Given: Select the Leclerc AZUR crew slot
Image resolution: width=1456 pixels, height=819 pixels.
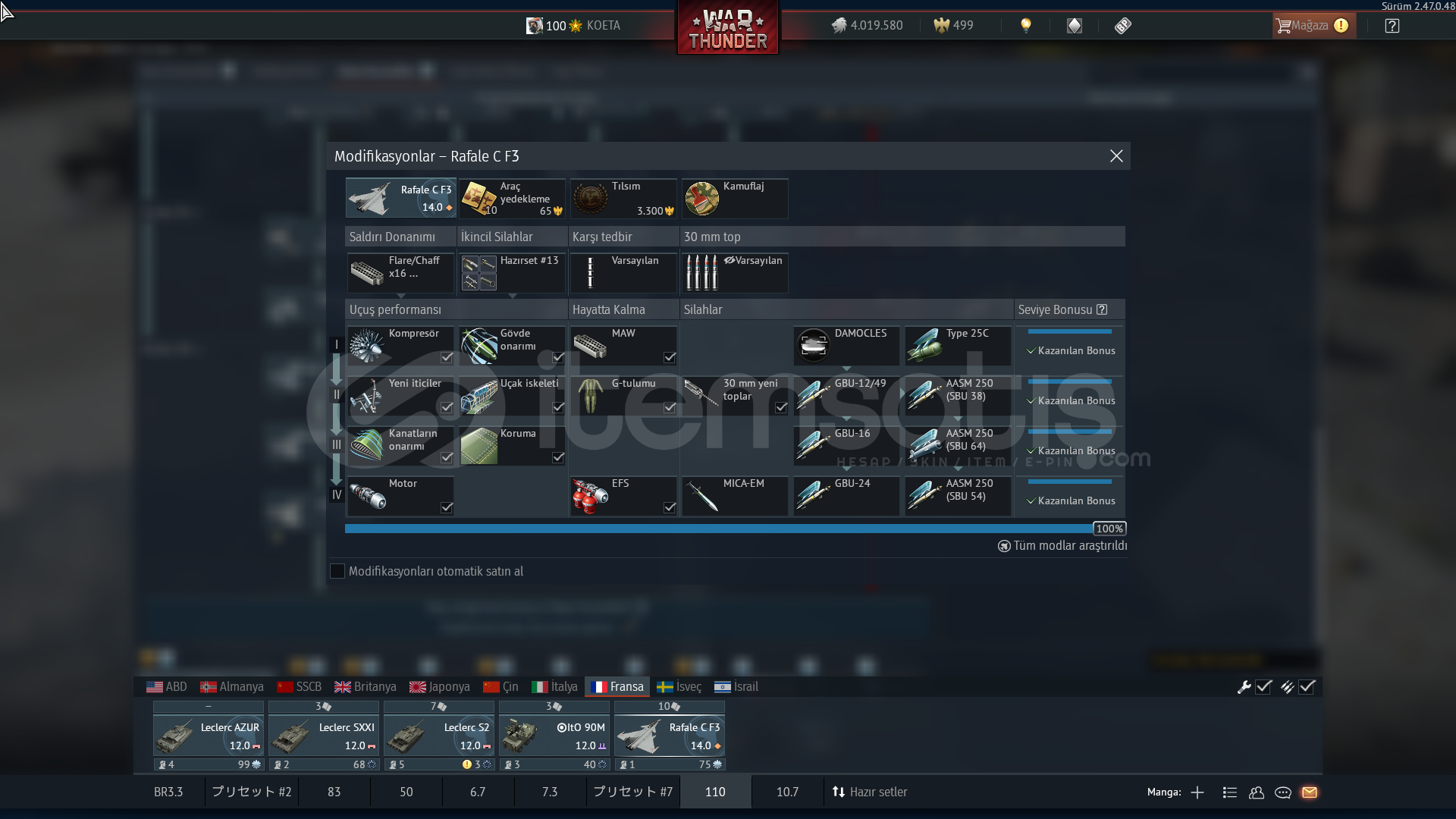Looking at the screenshot, I should point(209,736).
